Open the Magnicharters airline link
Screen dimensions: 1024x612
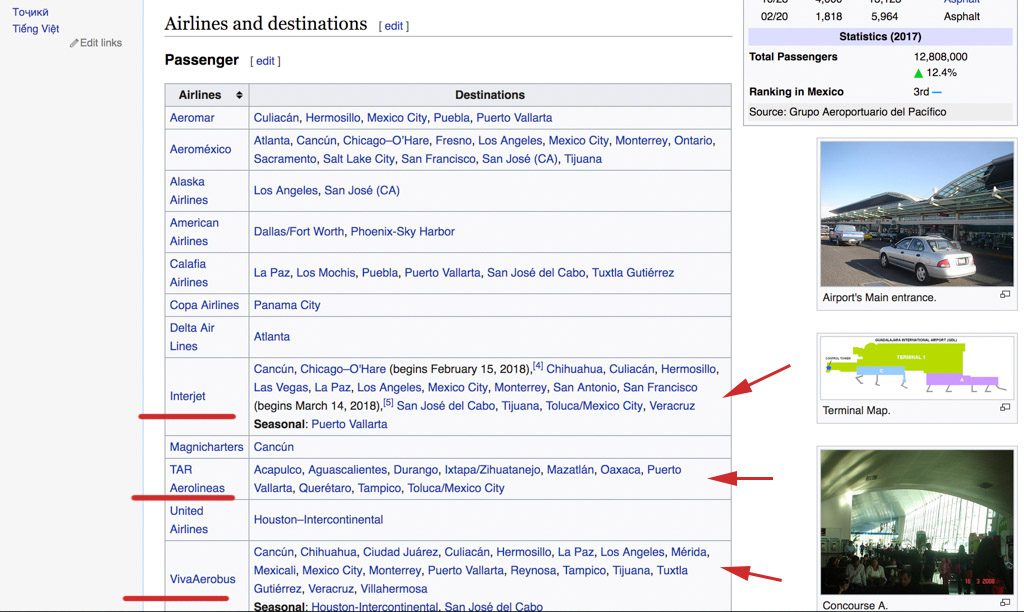[x=206, y=447]
